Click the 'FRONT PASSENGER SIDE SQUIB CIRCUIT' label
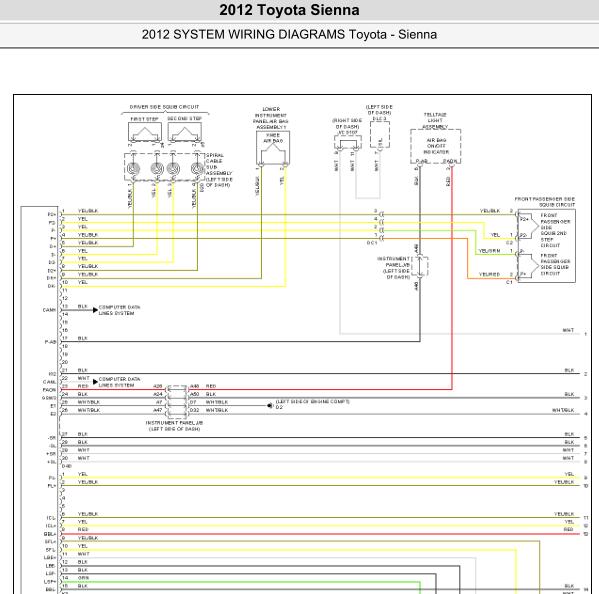The image size is (599, 594). 545,202
